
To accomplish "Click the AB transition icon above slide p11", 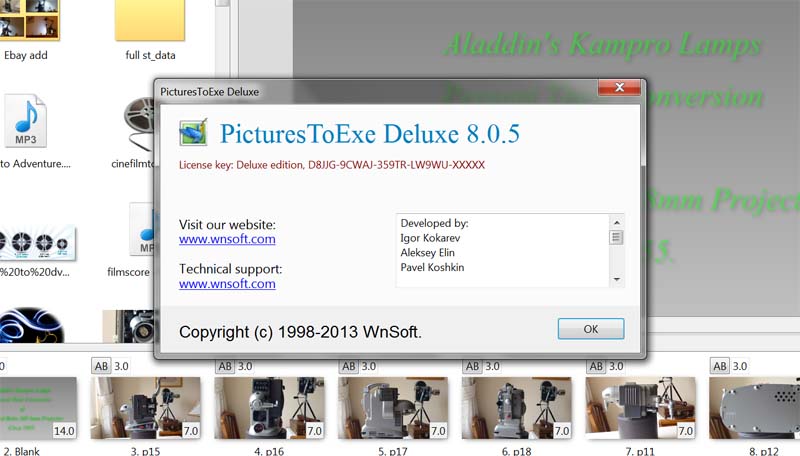I will [x=596, y=366].
